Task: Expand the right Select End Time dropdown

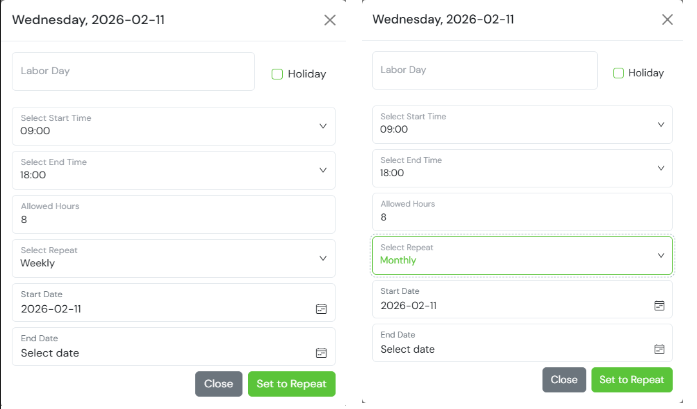Action: (x=522, y=168)
